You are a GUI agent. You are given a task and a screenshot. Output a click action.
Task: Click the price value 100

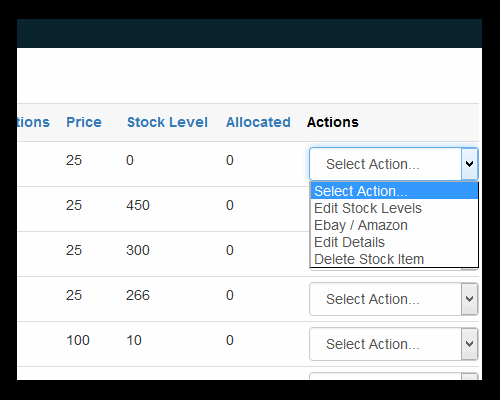(x=78, y=340)
